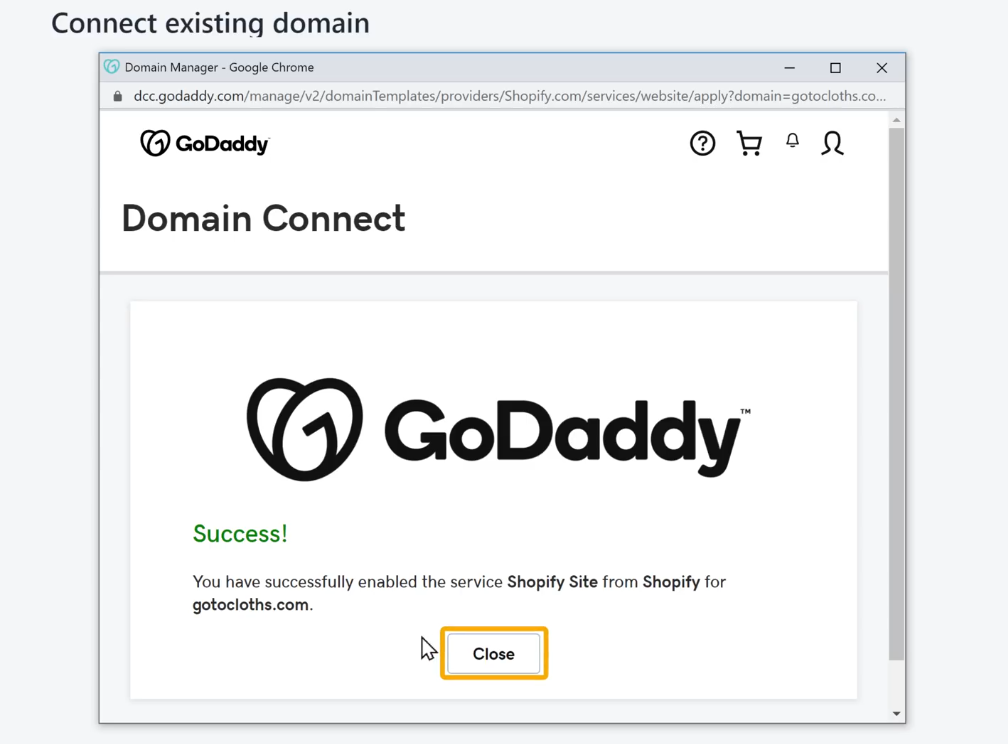Viewport: 1008px width, 744px height.
Task: Click the green Success! text
Action: [240, 534]
